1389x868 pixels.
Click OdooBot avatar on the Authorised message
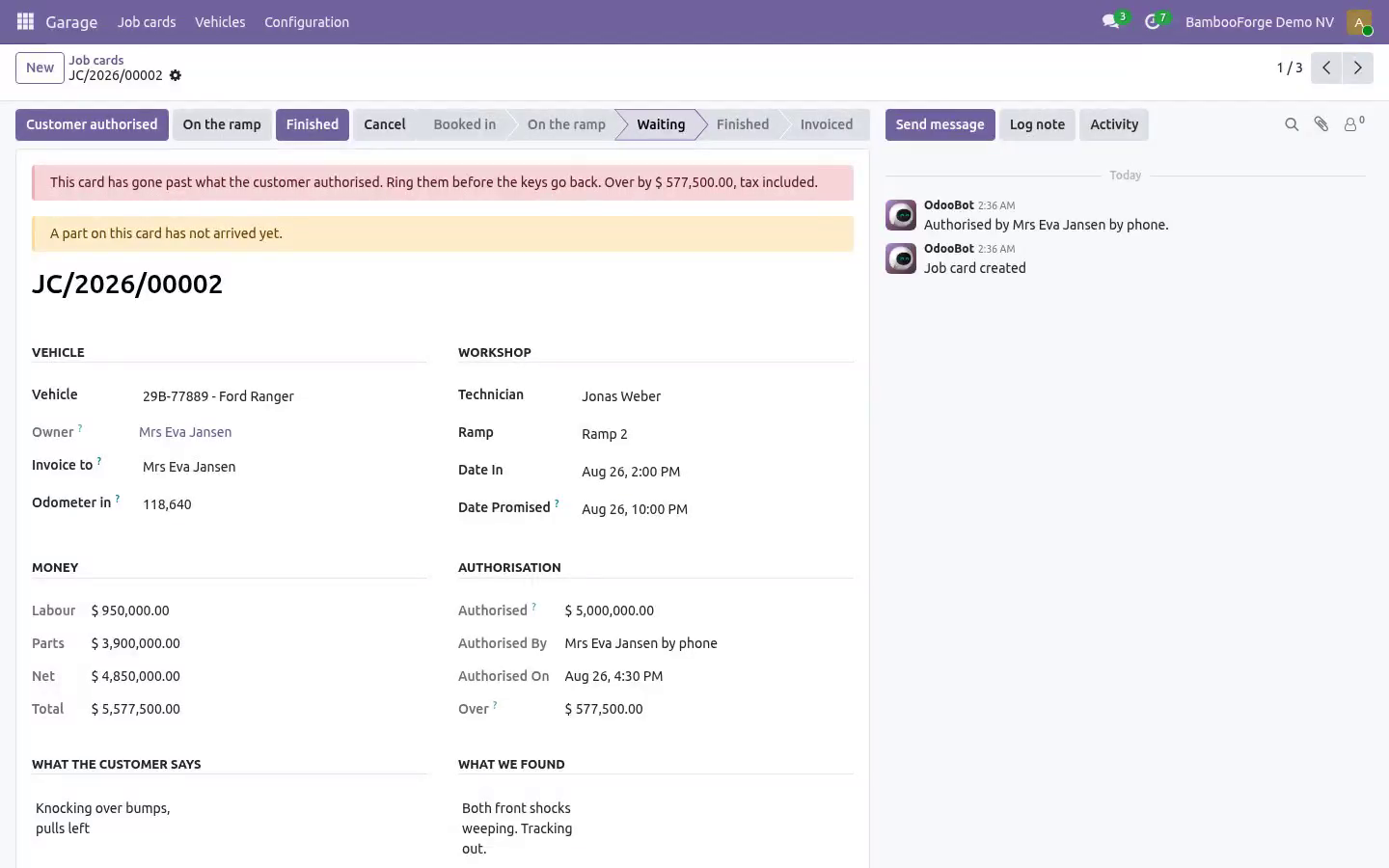point(901,215)
